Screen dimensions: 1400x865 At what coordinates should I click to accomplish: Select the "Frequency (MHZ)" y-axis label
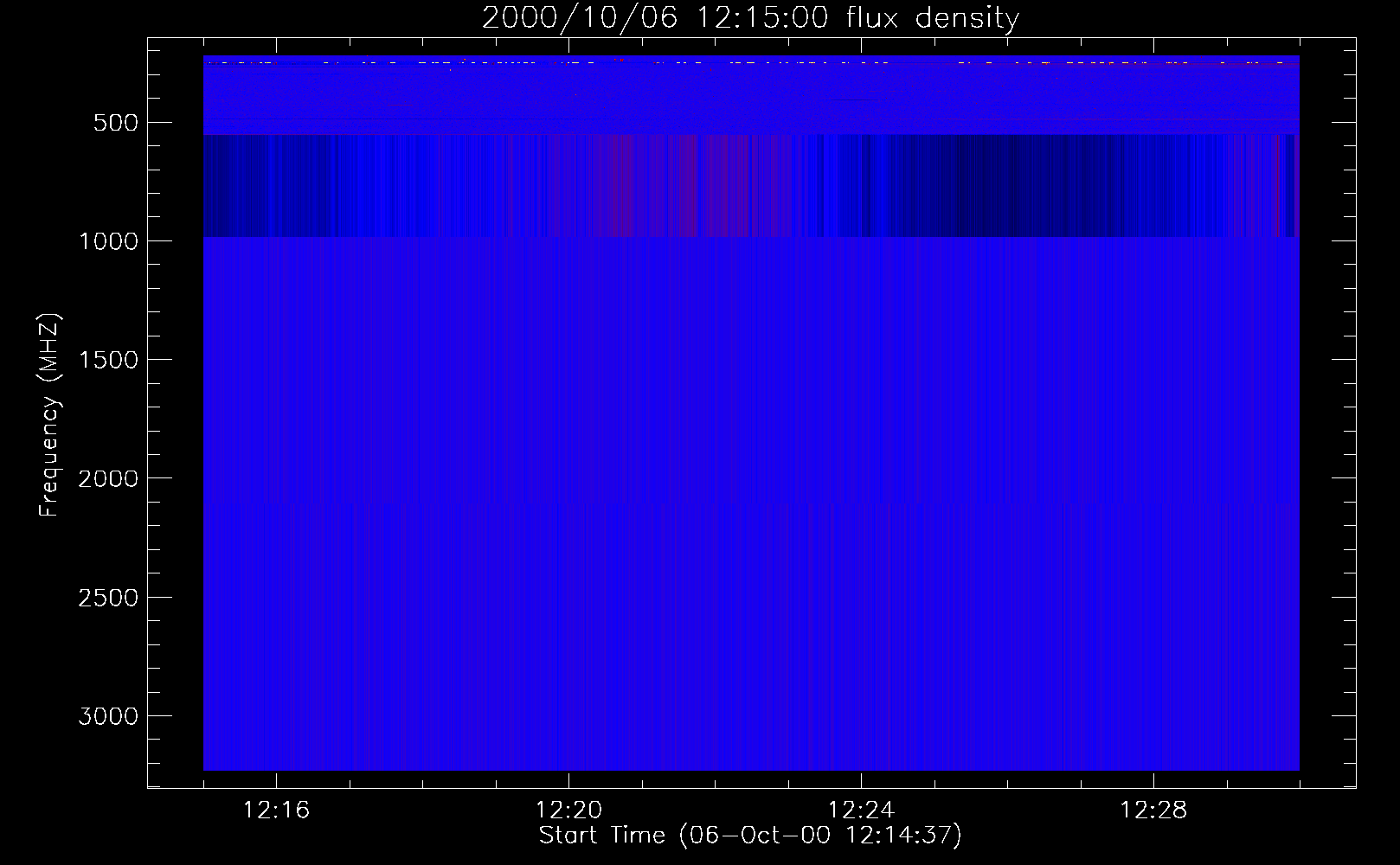[x=50, y=415]
